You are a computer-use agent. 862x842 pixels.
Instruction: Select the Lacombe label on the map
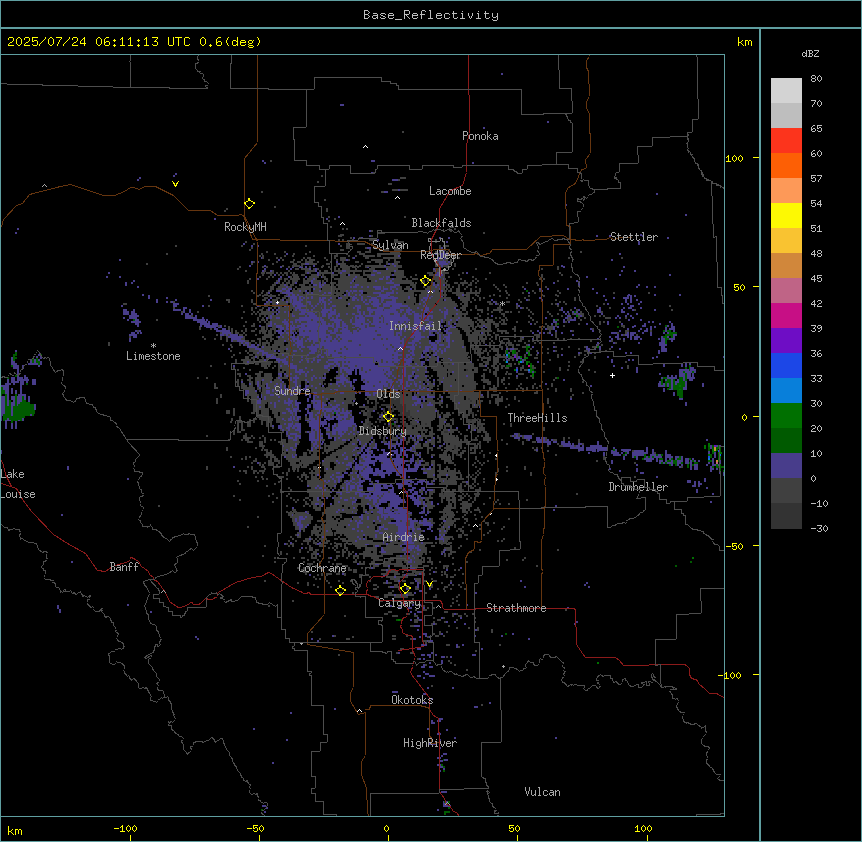click(450, 191)
